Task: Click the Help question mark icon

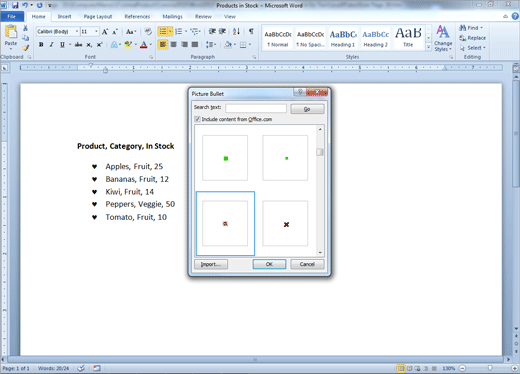Action: coord(515,16)
